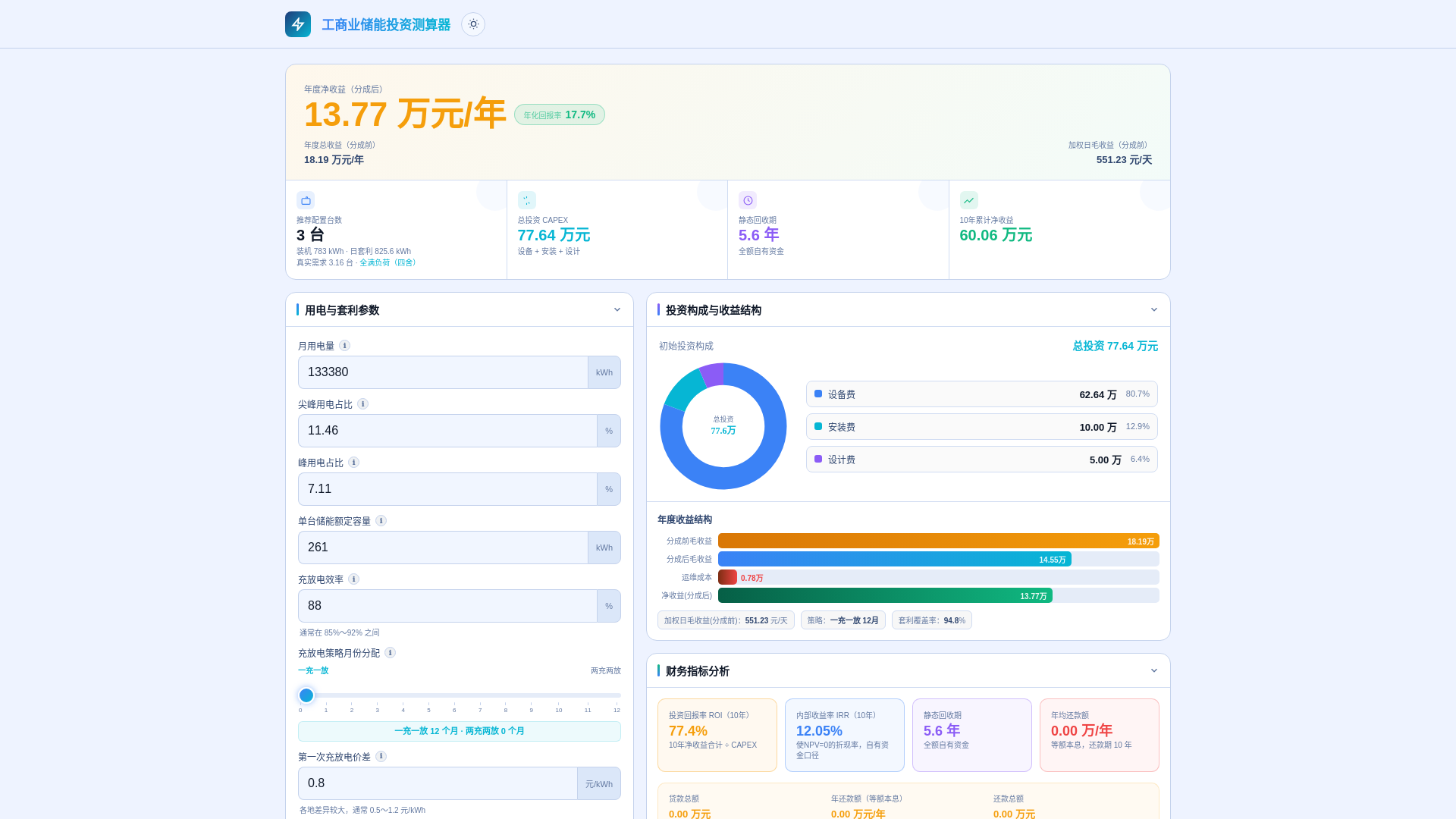Click the 充放电效率 input field

(447, 606)
